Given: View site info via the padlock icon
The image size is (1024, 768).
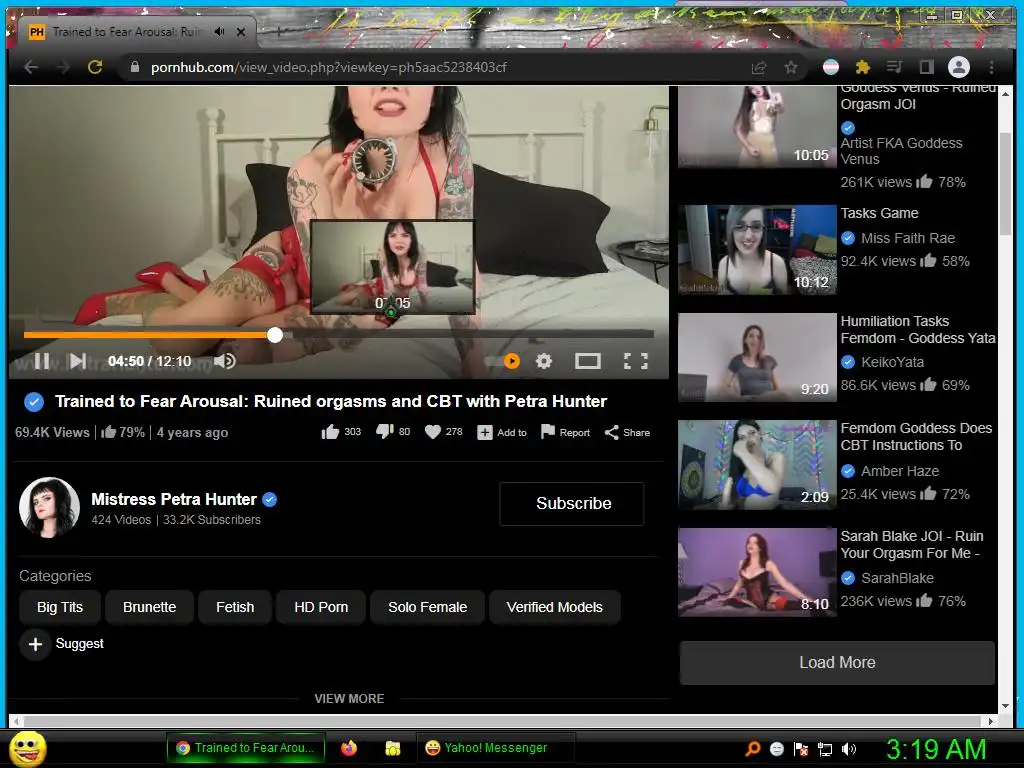Looking at the screenshot, I should pos(135,67).
